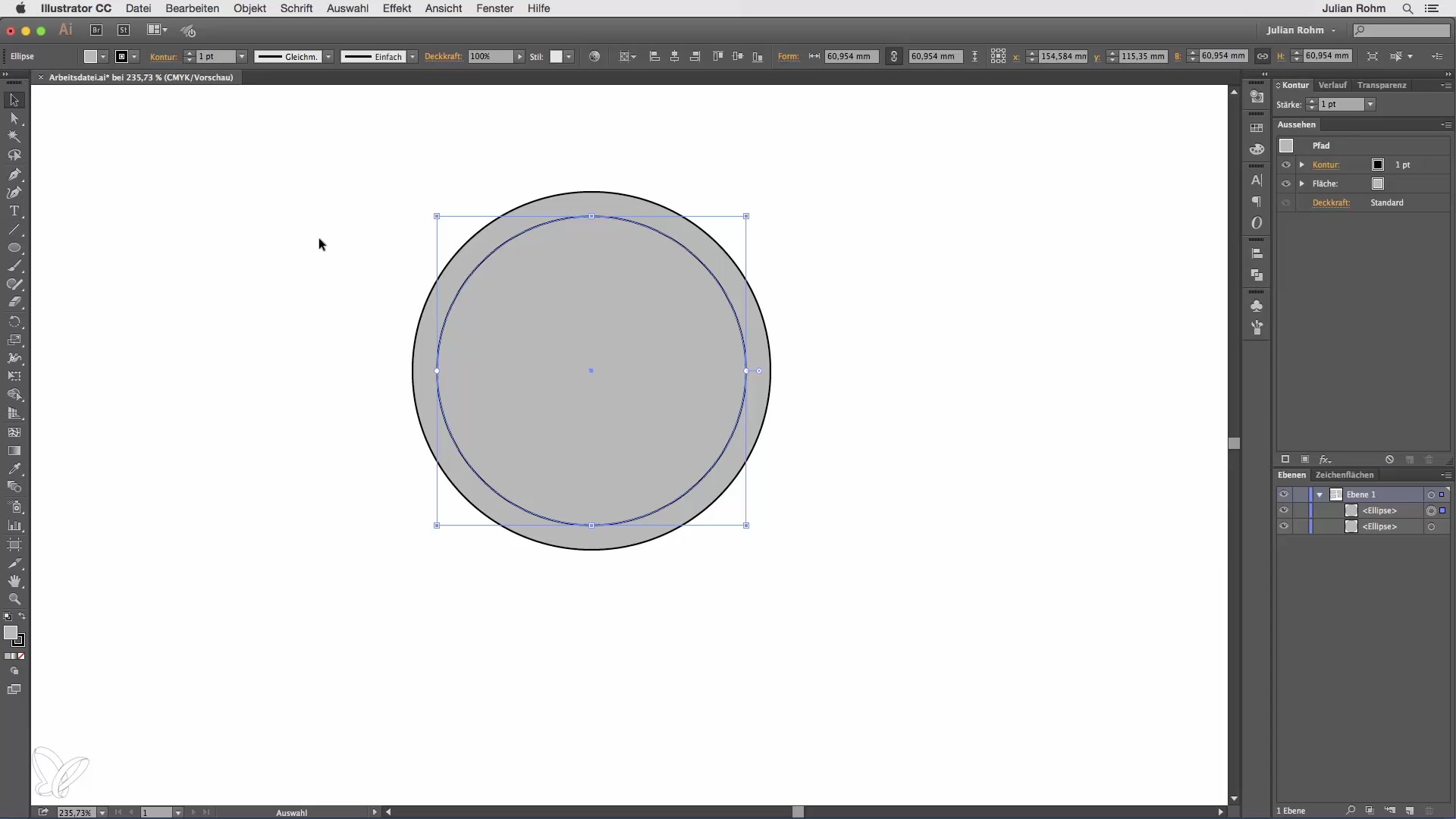Select the Ellipse tool in toolbox
The image size is (1456, 819).
(14, 248)
